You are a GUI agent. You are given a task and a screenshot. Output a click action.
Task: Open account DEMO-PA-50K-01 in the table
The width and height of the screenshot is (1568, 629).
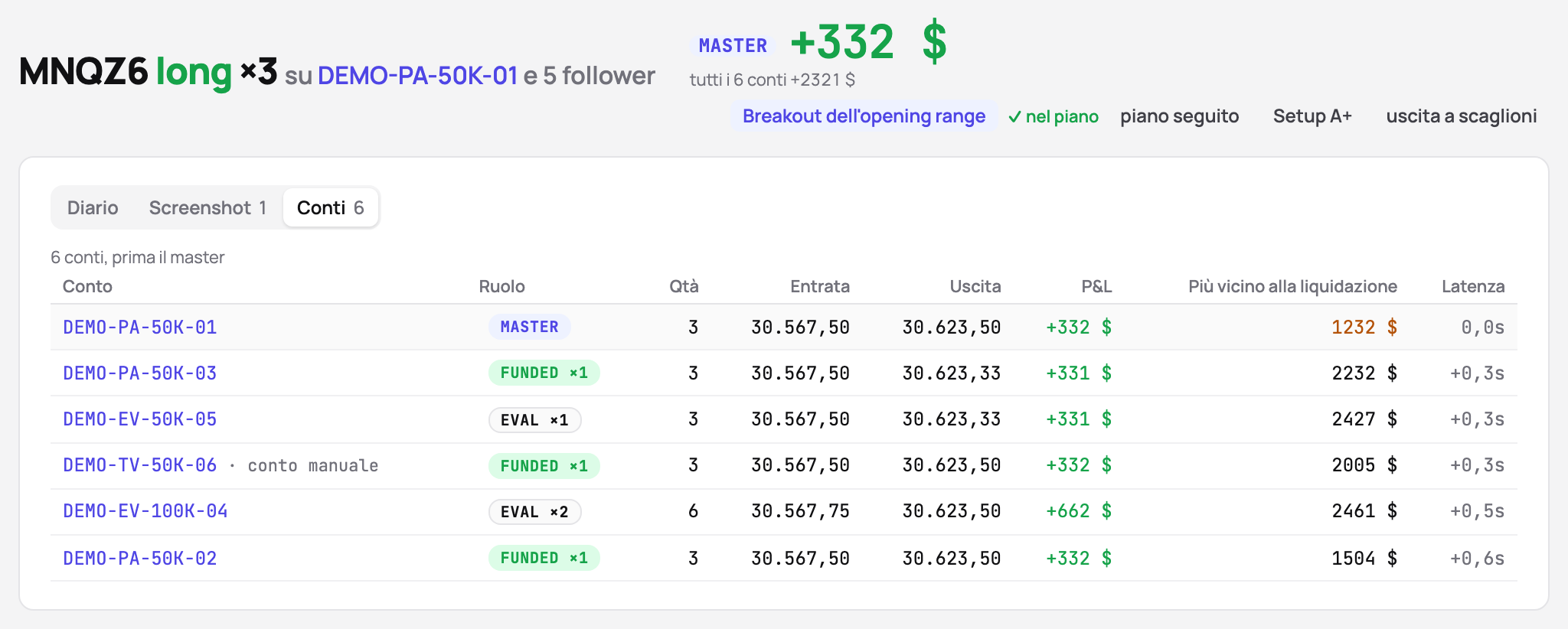[x=140, y=327]
